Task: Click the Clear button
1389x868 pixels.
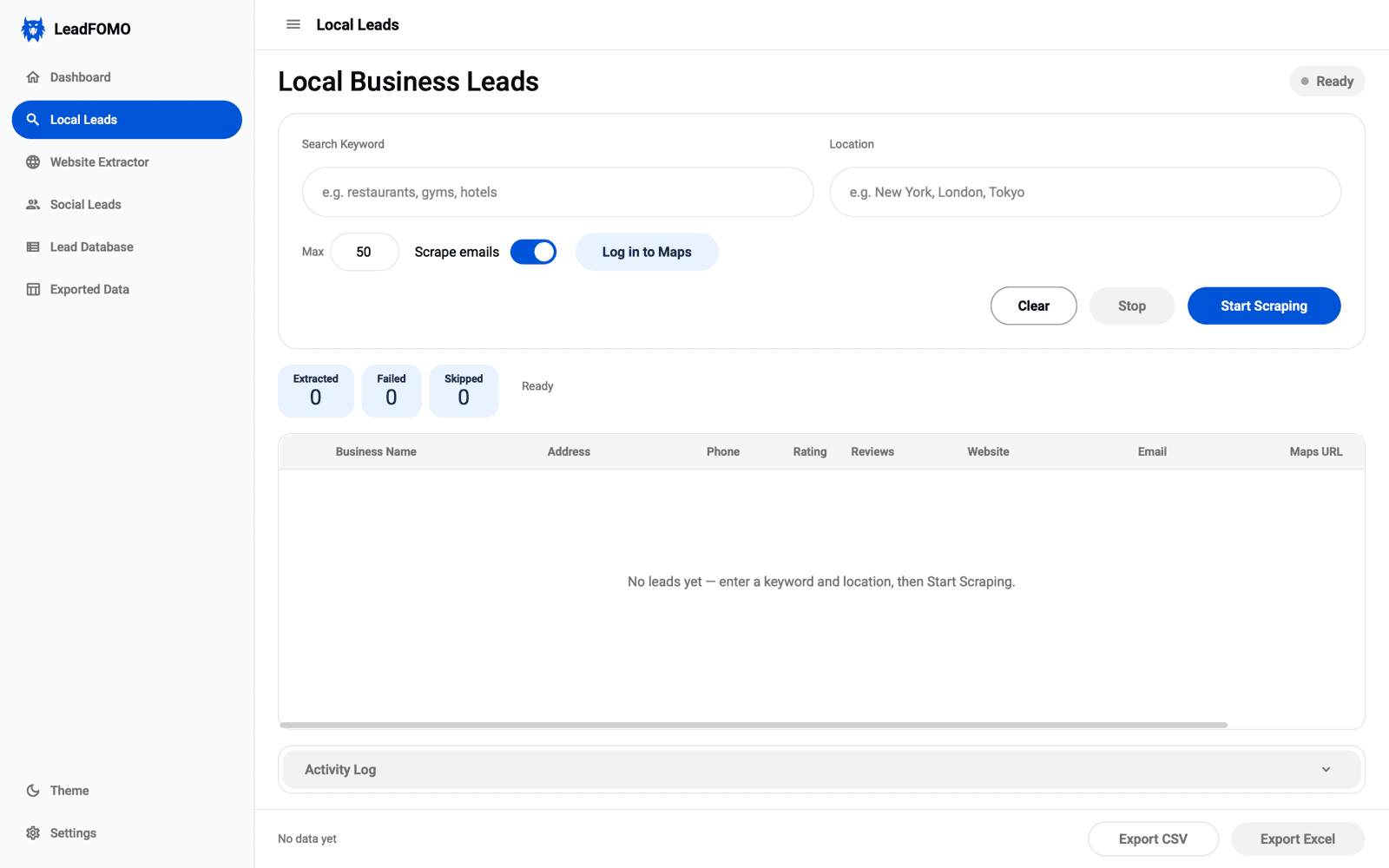Action: (x=1034, y=306)
